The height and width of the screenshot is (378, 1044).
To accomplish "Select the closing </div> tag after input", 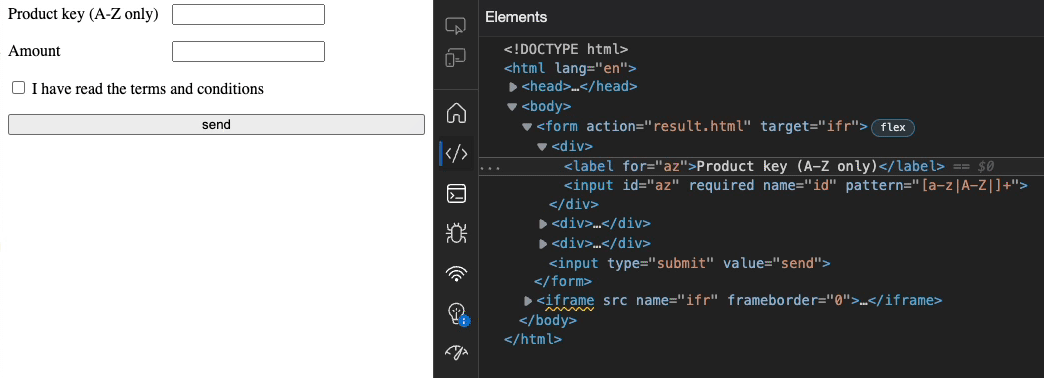I will [x=573, y=204].
